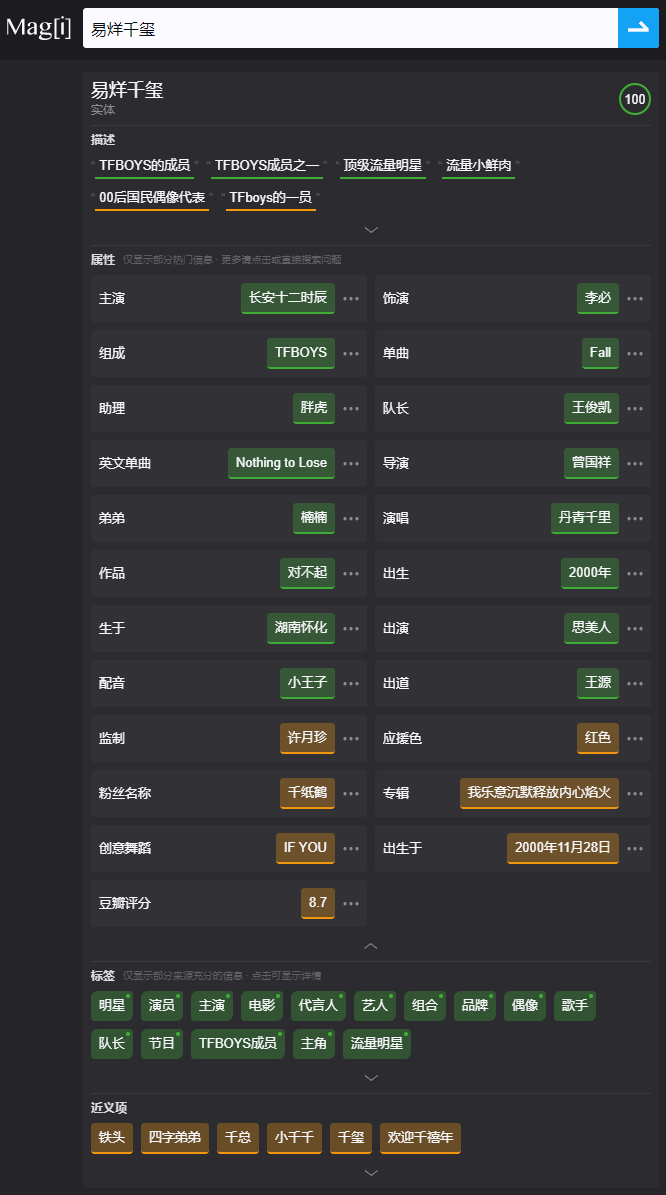
Task: Collapse the 属性 section with the up chevron
Action: (x=371, y=946)
